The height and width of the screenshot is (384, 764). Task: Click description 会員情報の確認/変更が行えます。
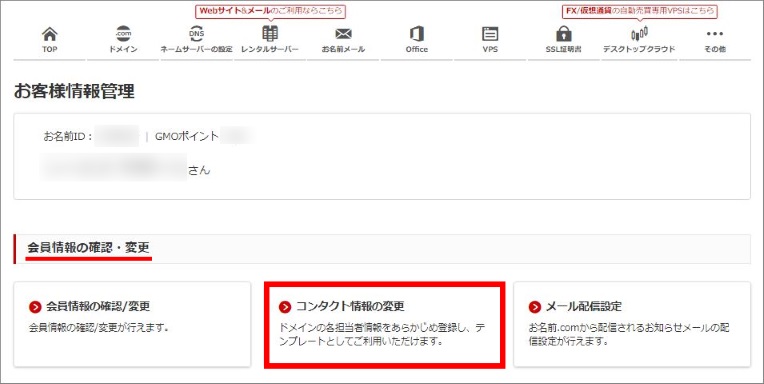pos(99,327)
